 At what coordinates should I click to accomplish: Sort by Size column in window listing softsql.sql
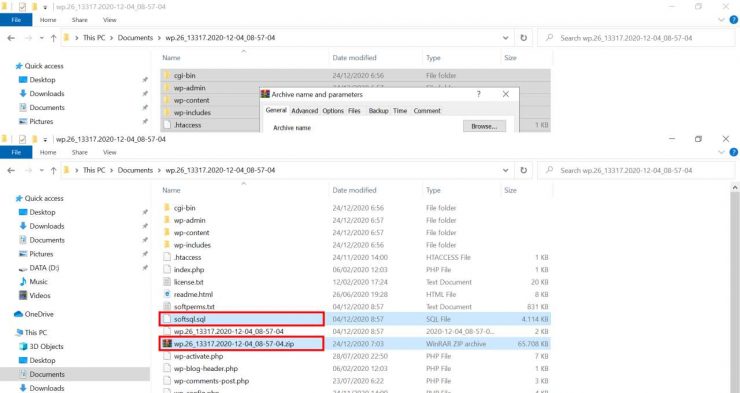point(510,190)
